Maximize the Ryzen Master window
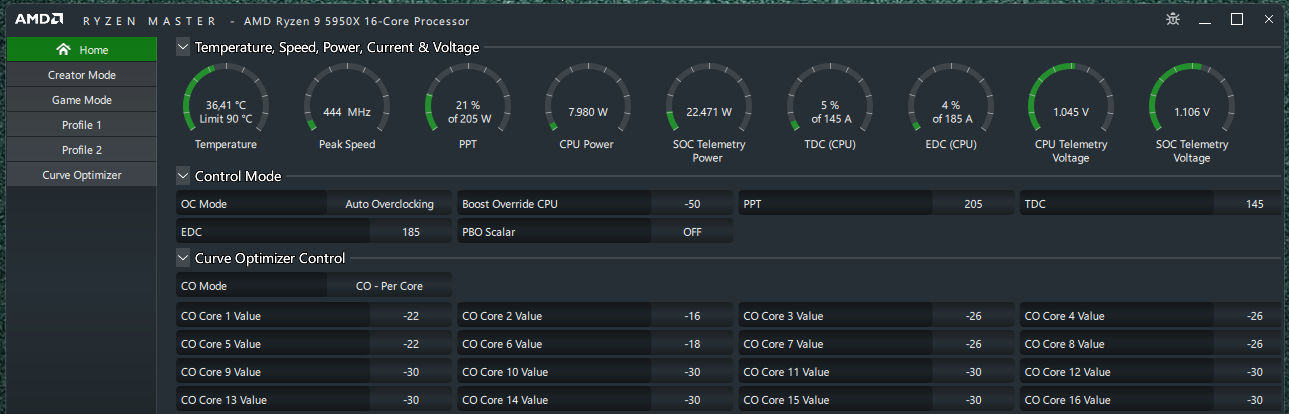This screenshot has height=414, width=1289. (1237, 20)
